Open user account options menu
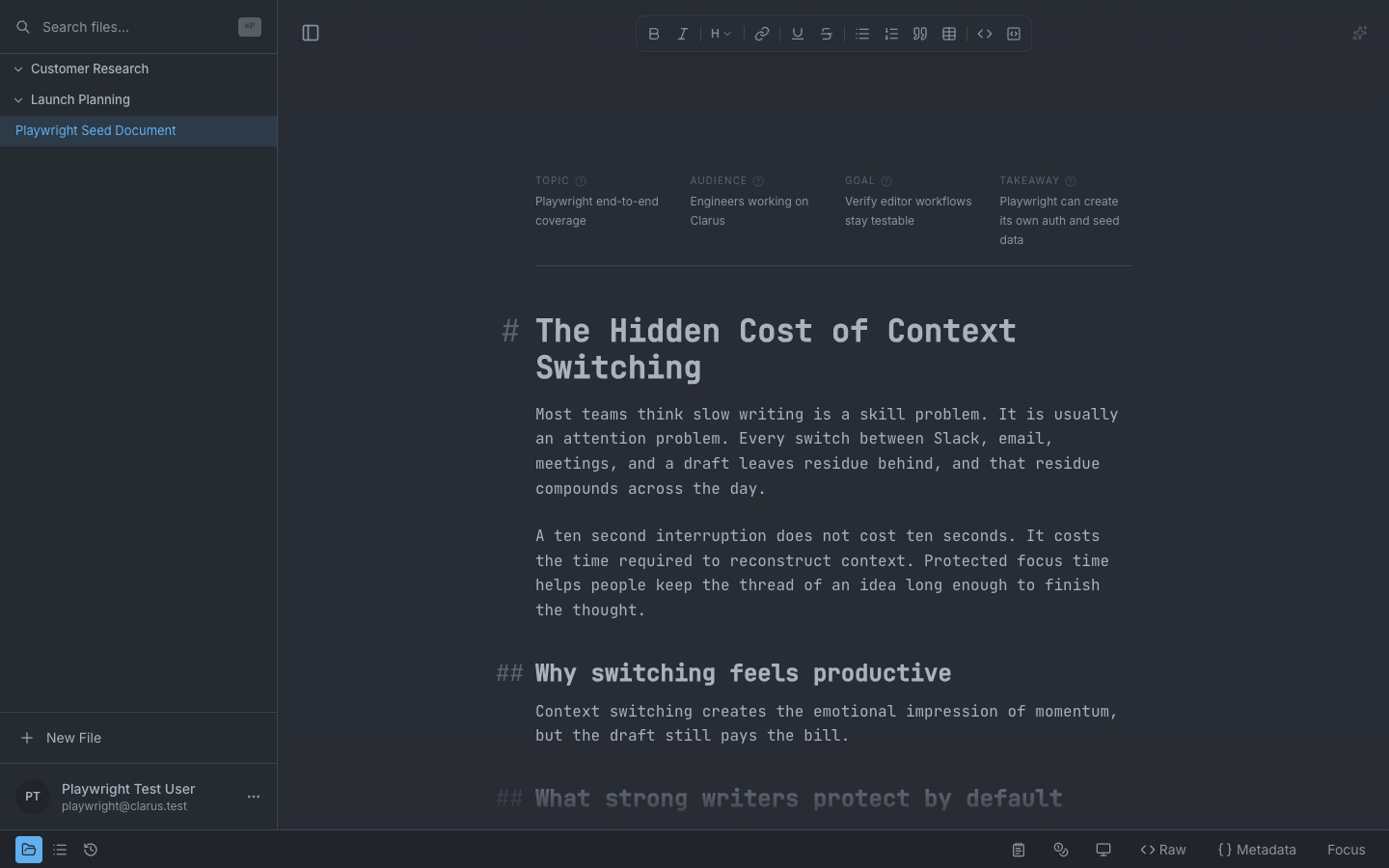Screen dimensions: 1389x868 [254, 797]
